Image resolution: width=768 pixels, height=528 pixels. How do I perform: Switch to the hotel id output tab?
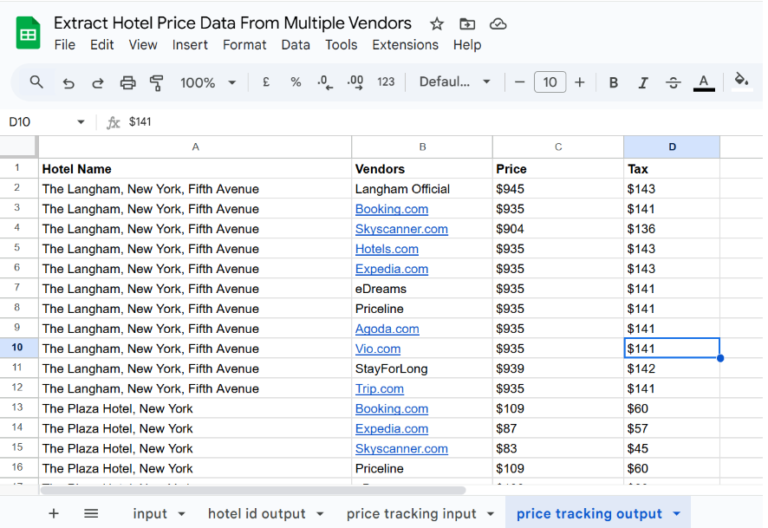(257, 514)
